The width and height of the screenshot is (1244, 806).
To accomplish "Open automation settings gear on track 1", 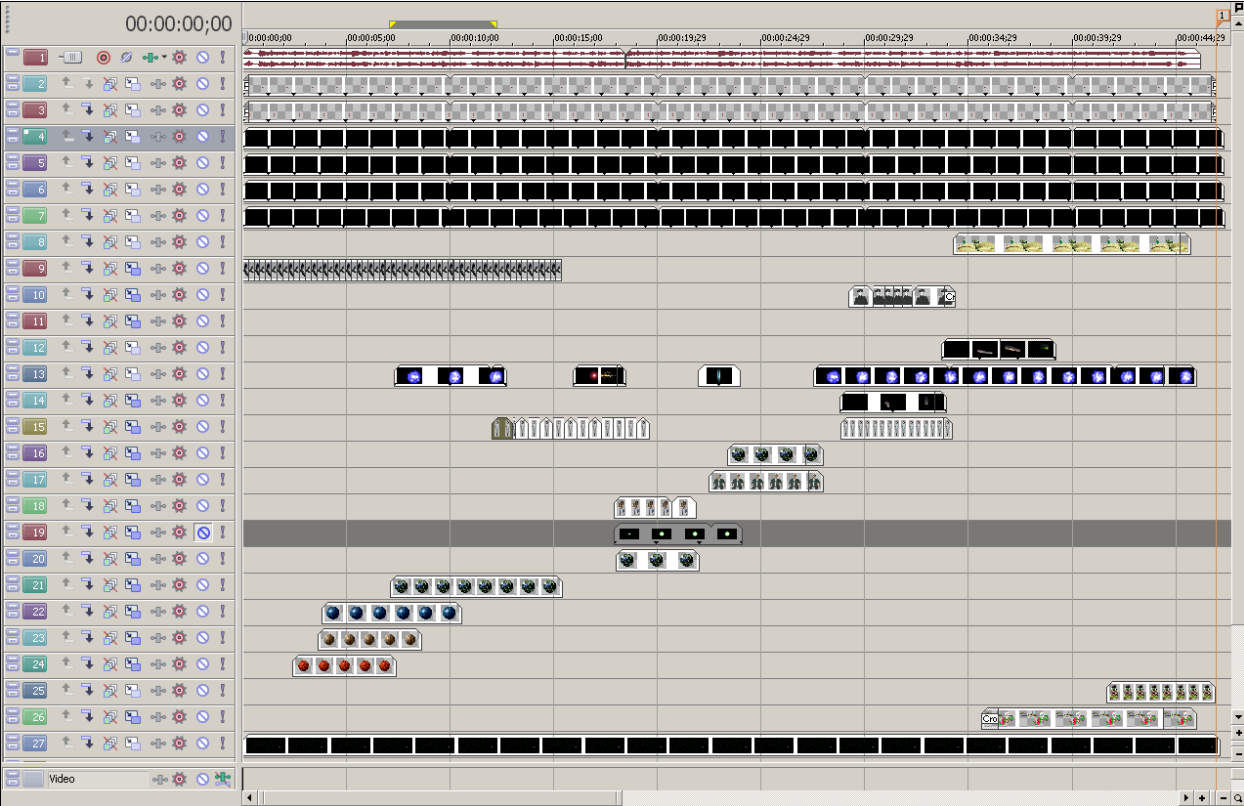I will pos(180,58).
